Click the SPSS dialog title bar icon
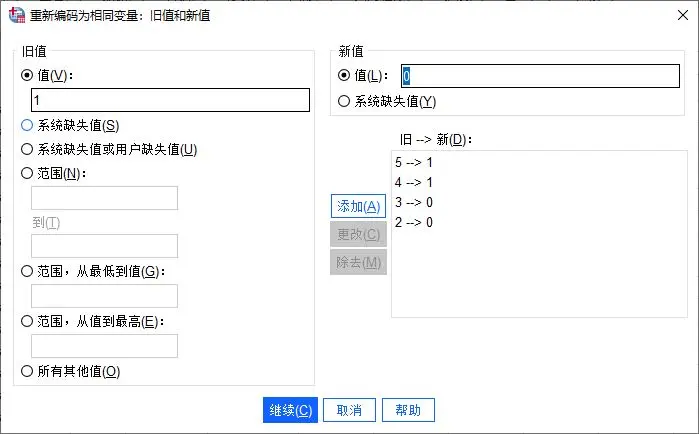 17,15
